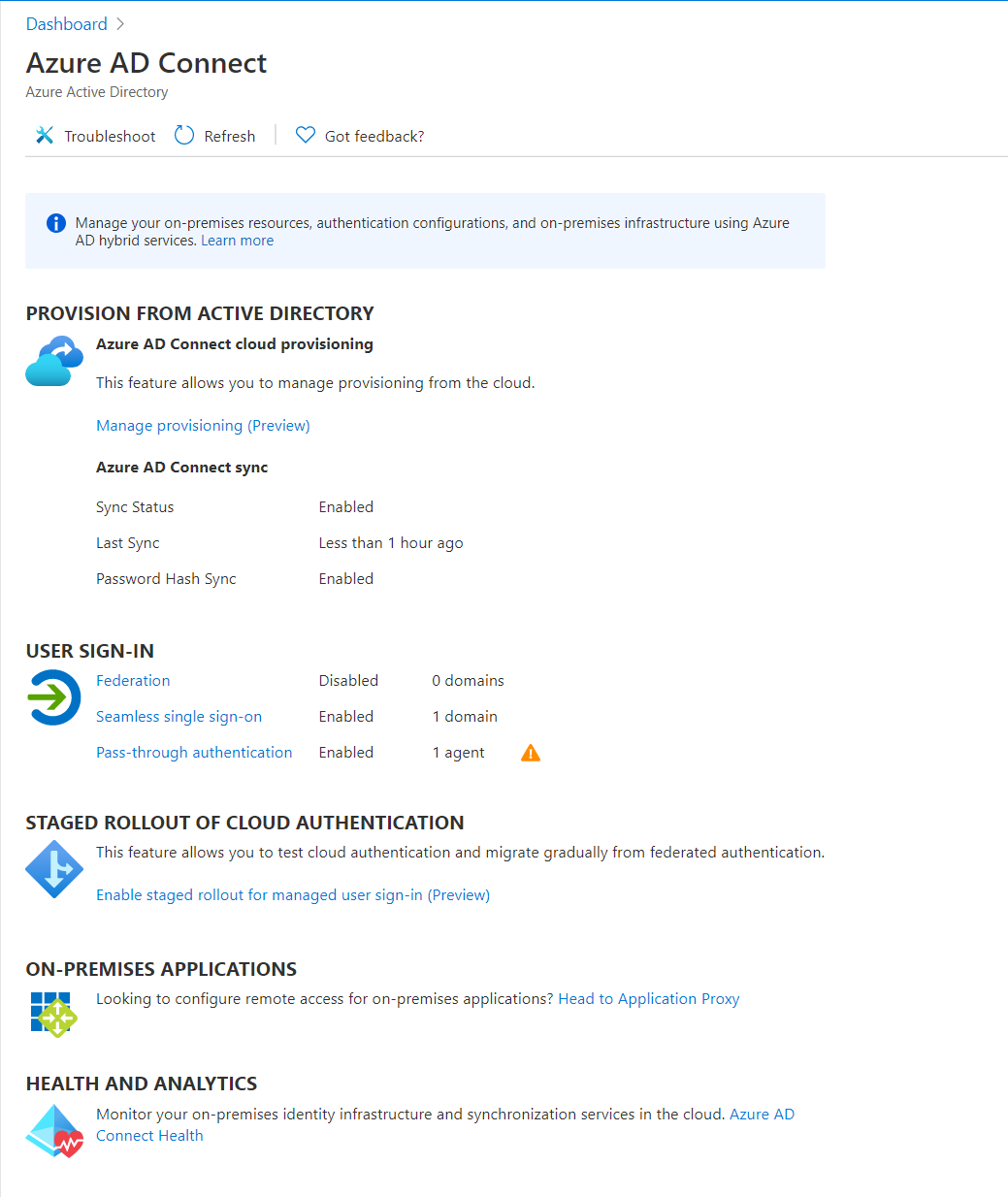The width and height of the screenshot is (1008, 1197).
Task: Click the 1 domain count
Action: tap(465, 717)
